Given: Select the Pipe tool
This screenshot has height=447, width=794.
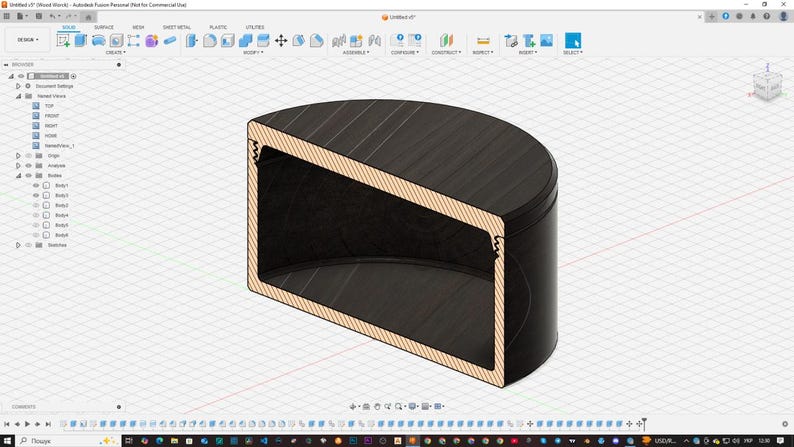Looking at the screenshot, I should point(170,40).
